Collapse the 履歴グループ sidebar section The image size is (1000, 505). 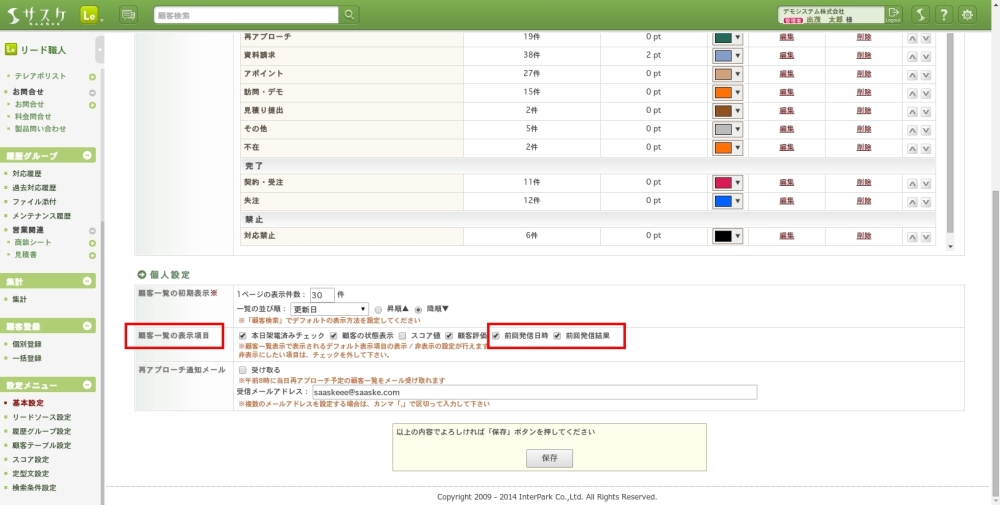(x=89, y=156)
